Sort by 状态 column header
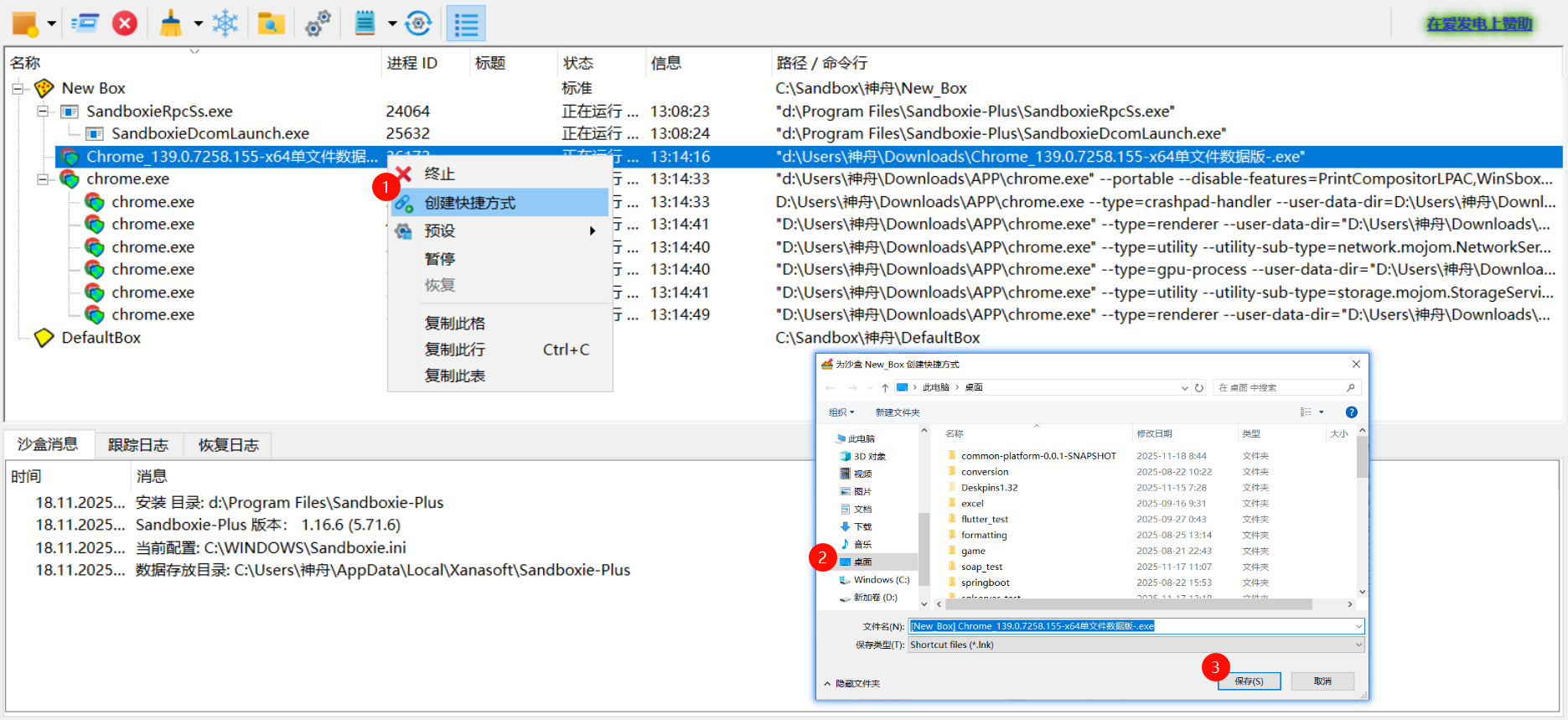Viewport: 1568px width, 720px height. point(578,63)
